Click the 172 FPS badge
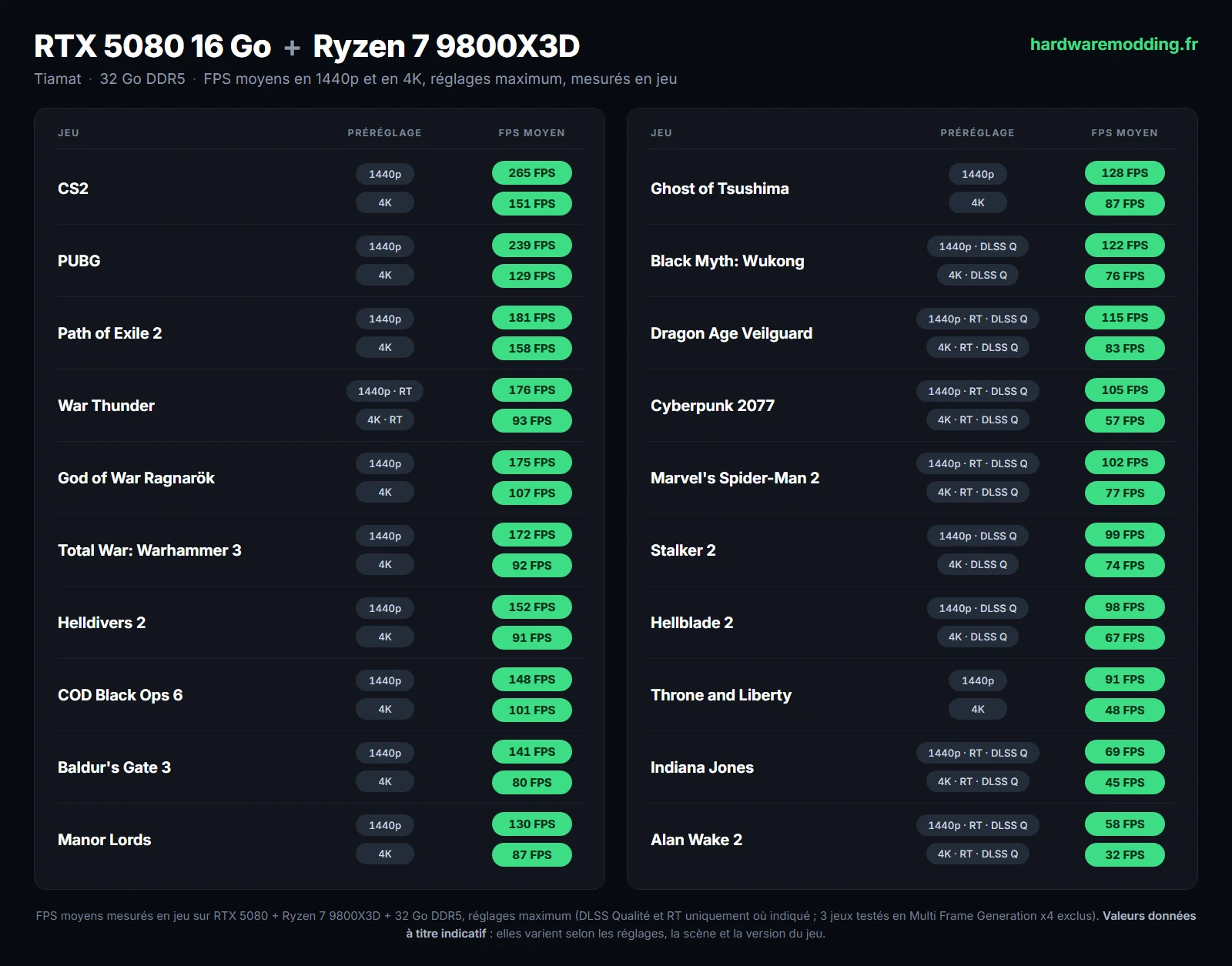Viewport: 1232px width, 966px height. [532, 535]
